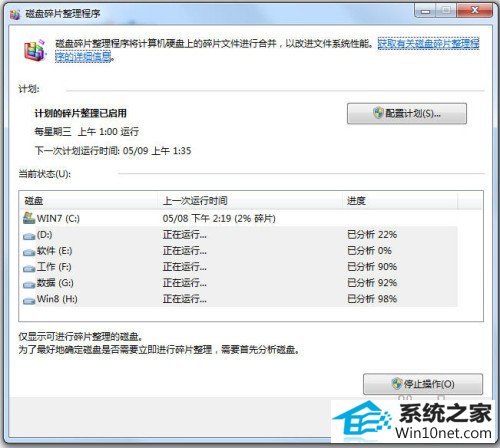Click 正在运行... status in the Win8 (H:) row

[185, 299]
